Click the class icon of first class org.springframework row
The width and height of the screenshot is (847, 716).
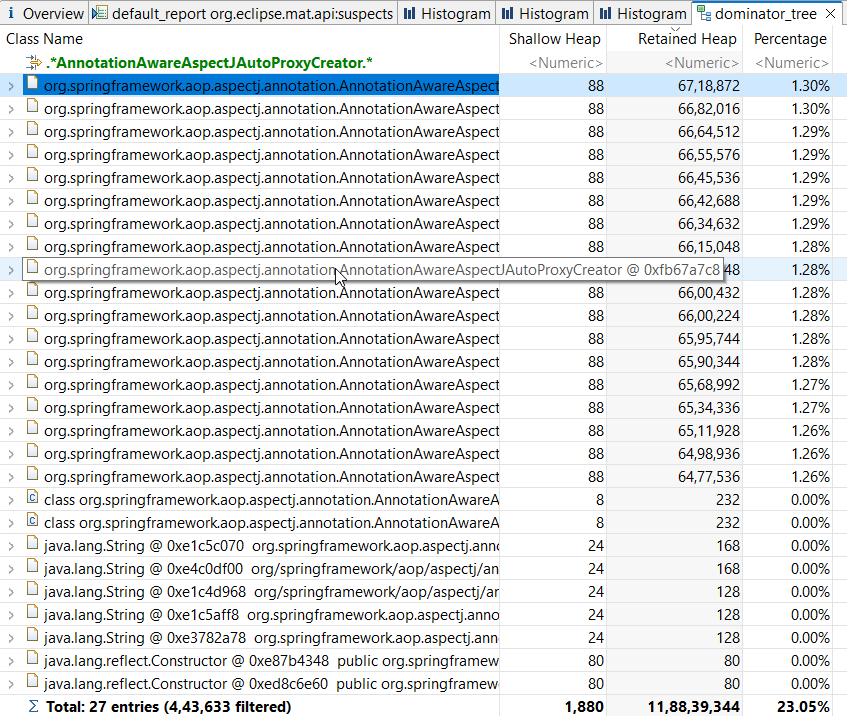[33, 500]
